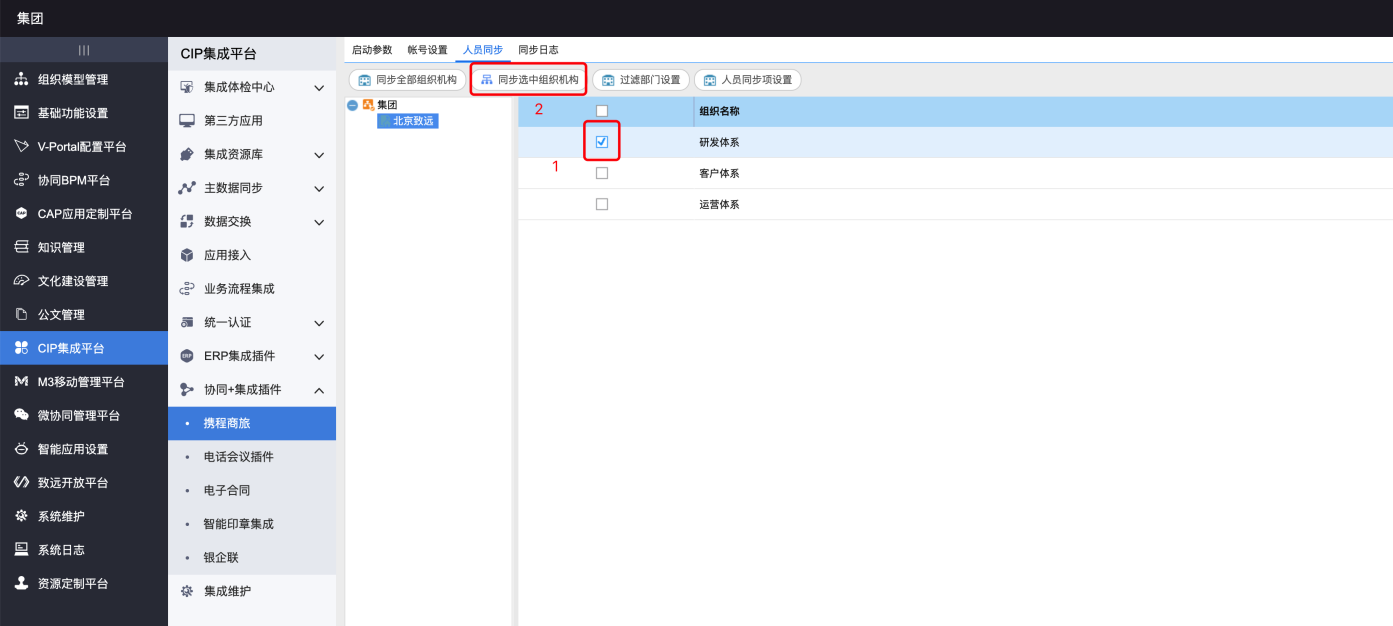Click the 文化建设管理 icon
This screenshot has height=626, width=1393.
21,281
